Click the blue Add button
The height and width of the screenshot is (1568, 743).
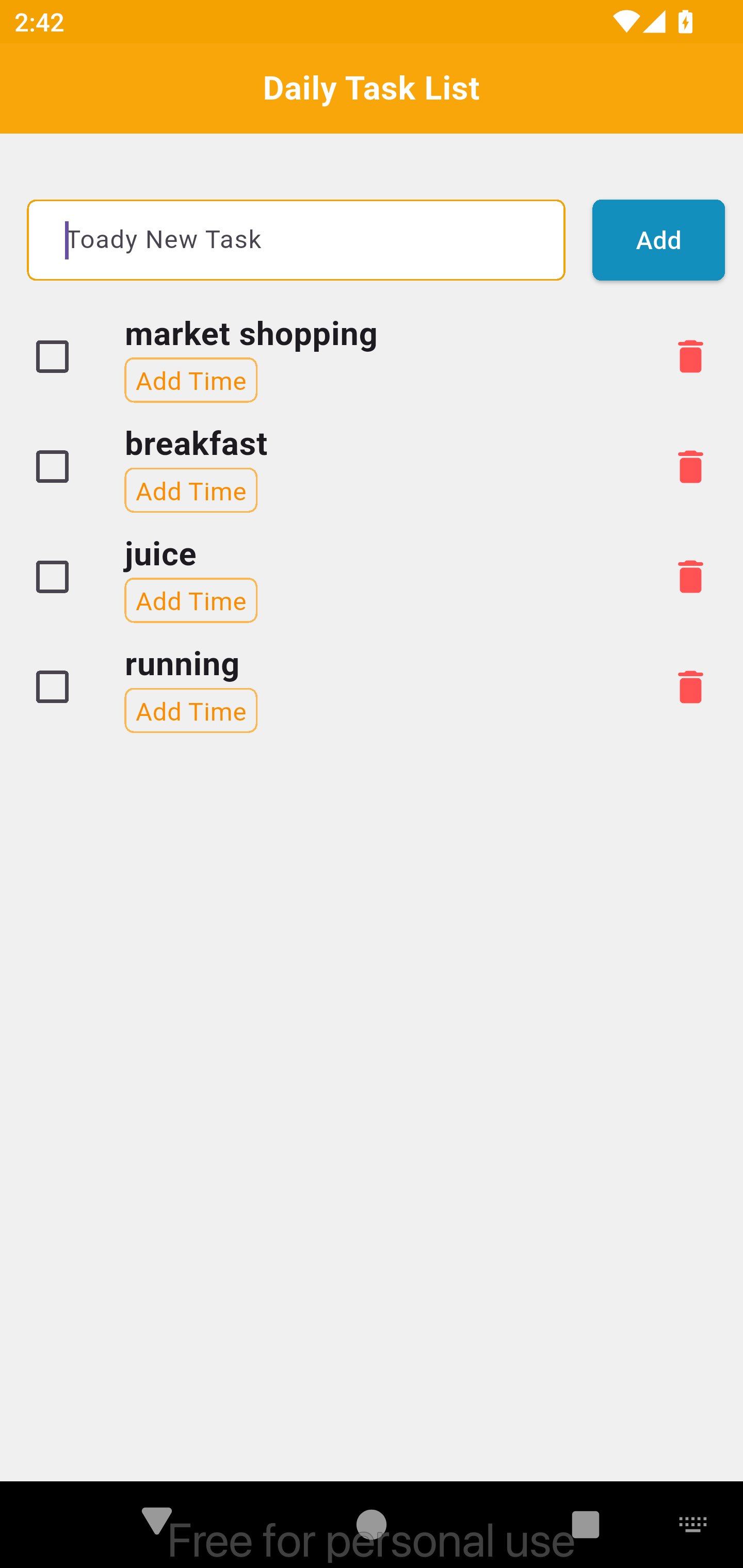[x=658, y=240]
